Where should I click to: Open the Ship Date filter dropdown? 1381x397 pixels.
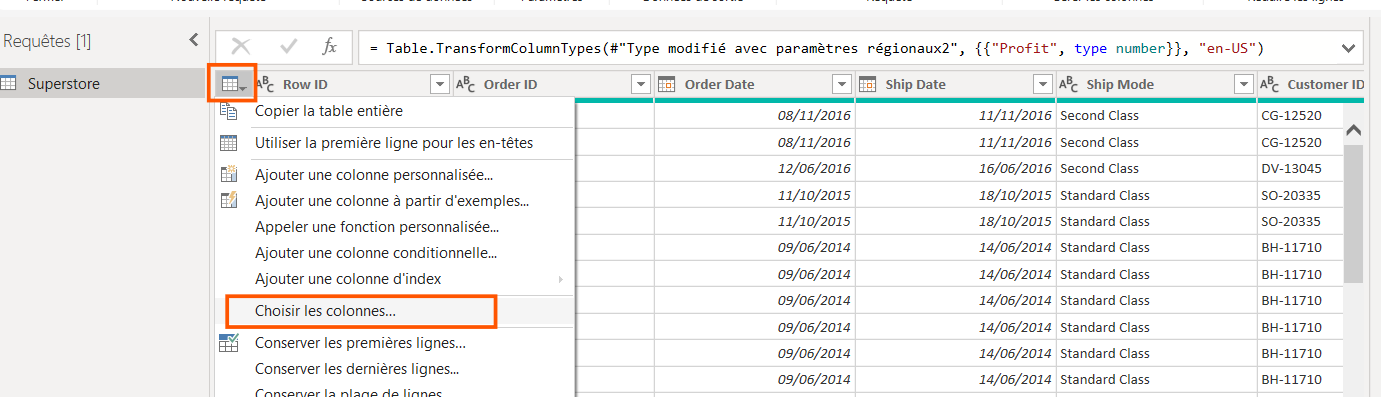pos(1043,85)
